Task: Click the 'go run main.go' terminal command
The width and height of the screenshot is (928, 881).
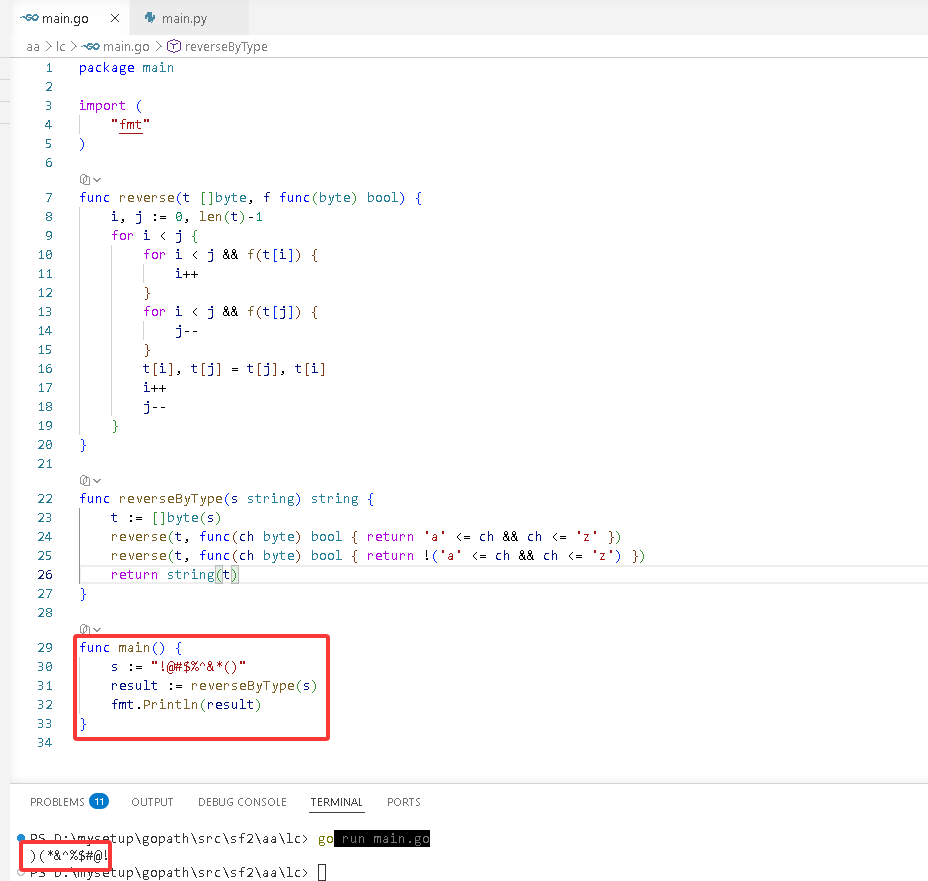Action: tap(373, 838)
